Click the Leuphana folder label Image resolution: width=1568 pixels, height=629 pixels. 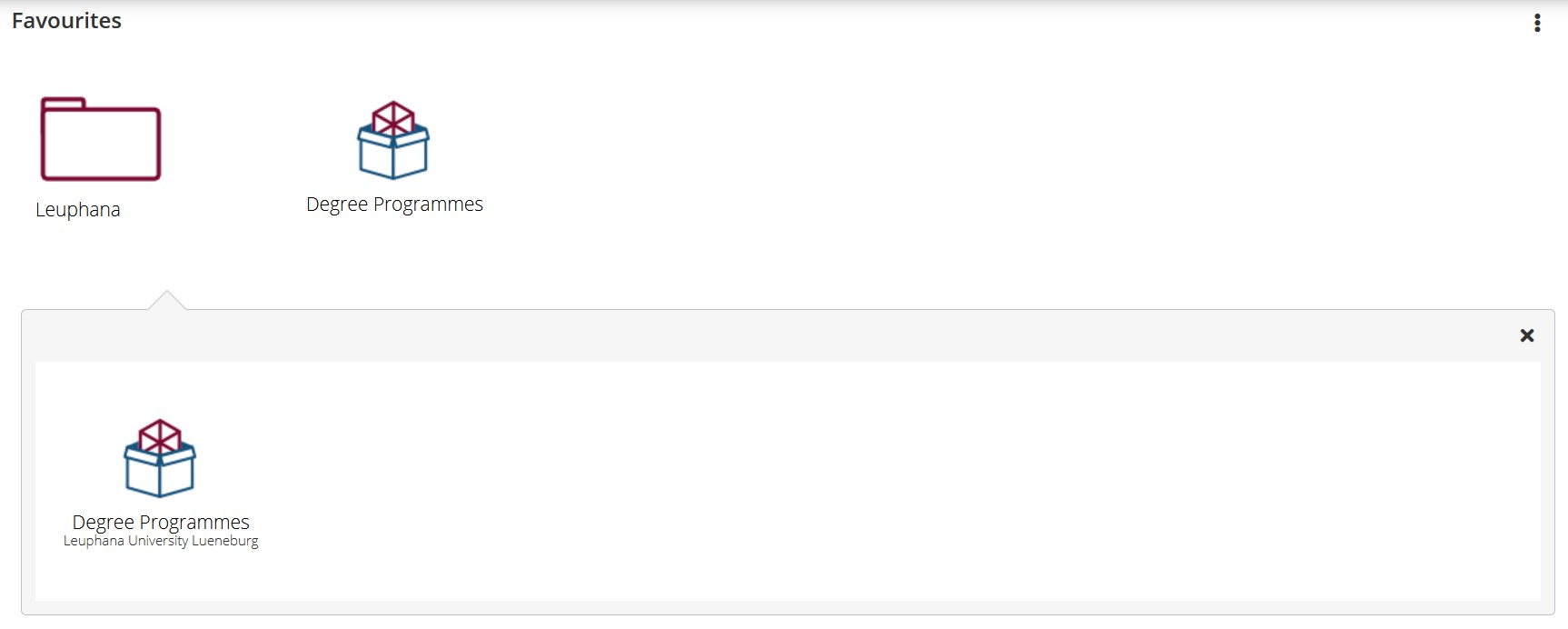pos(78,210)
